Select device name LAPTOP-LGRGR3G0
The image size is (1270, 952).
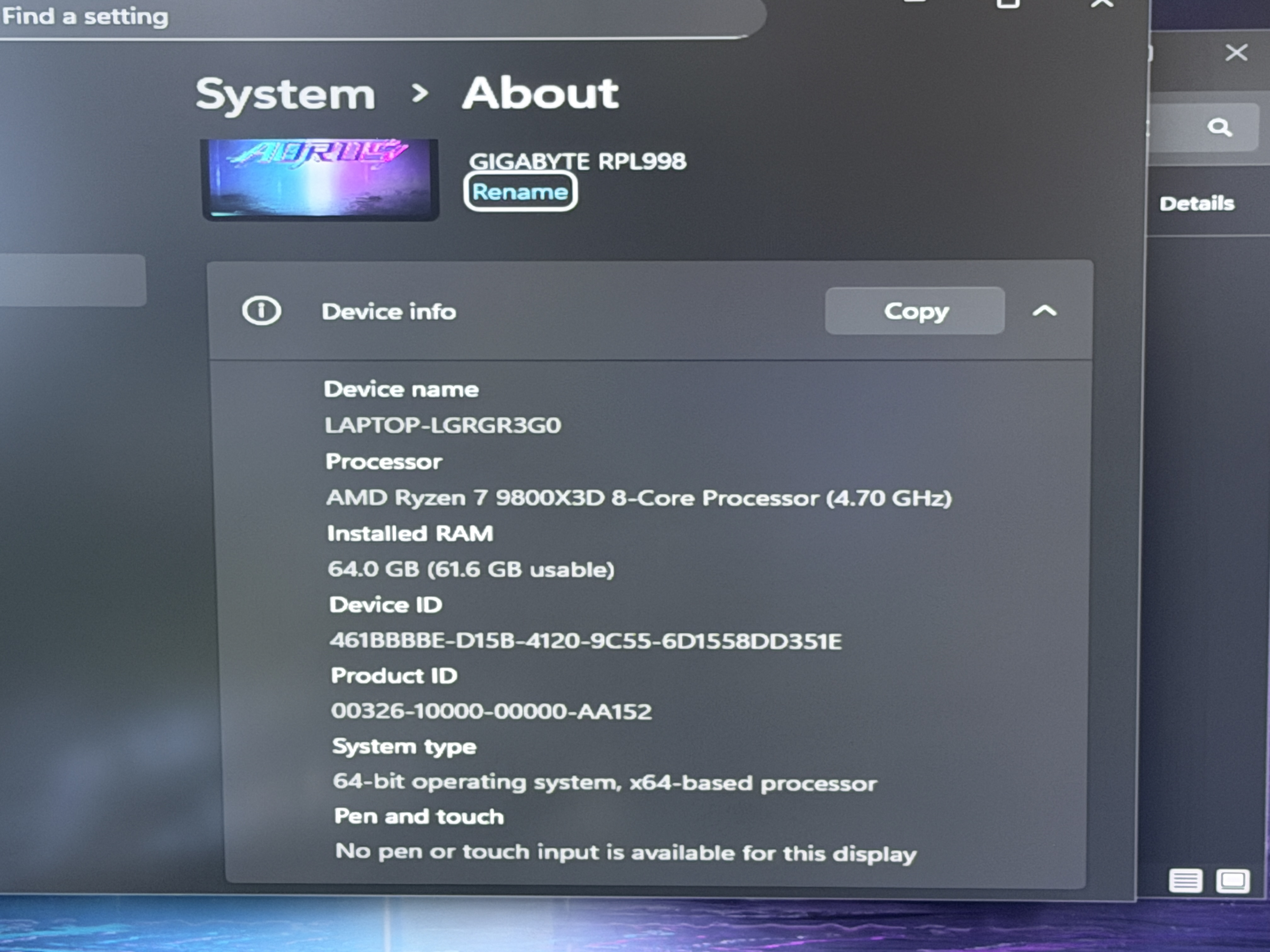(443, 425)
